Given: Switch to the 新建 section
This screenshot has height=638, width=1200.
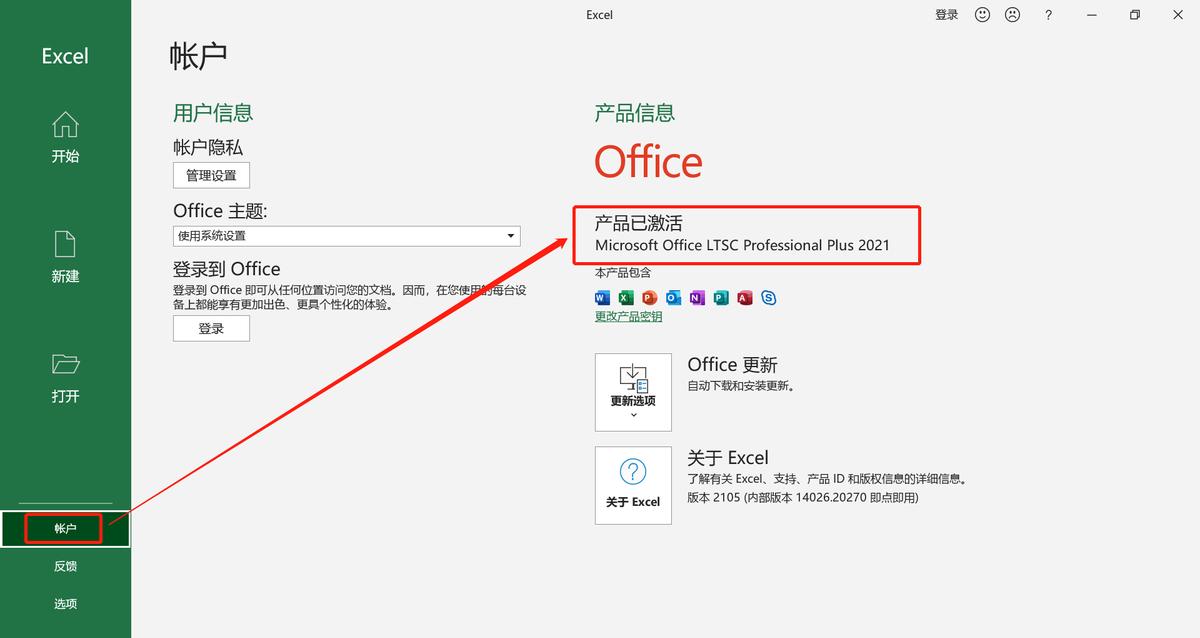Looking at the screenshot, I should coord(64,258).
